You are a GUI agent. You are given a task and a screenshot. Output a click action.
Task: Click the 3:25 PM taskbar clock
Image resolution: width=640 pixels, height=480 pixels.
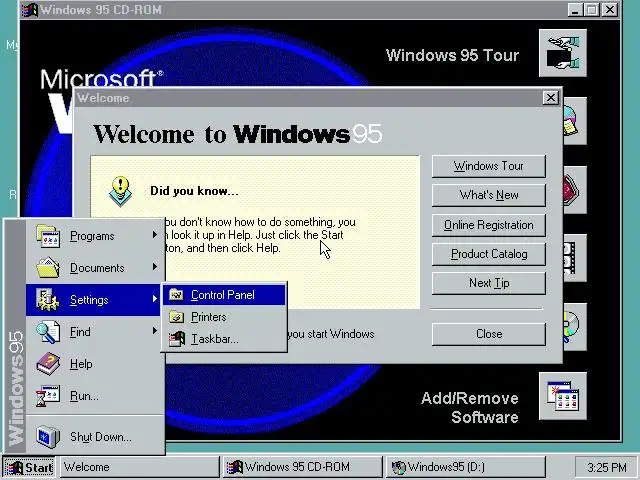click(x=606, y=467)
